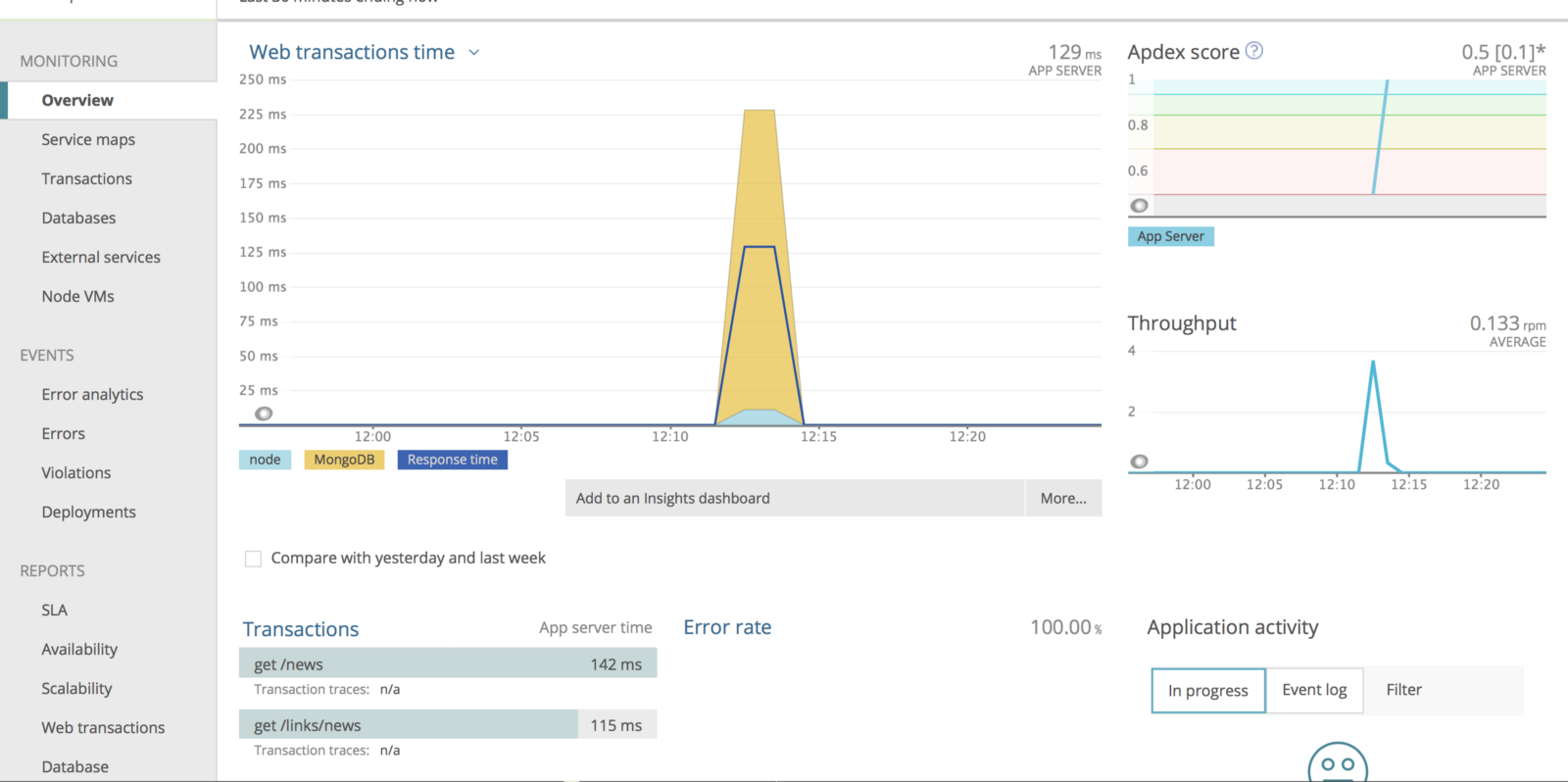Screen dimensions: 1568x782
Task: Open the Filter option in Application activity
Action: 1403,690
